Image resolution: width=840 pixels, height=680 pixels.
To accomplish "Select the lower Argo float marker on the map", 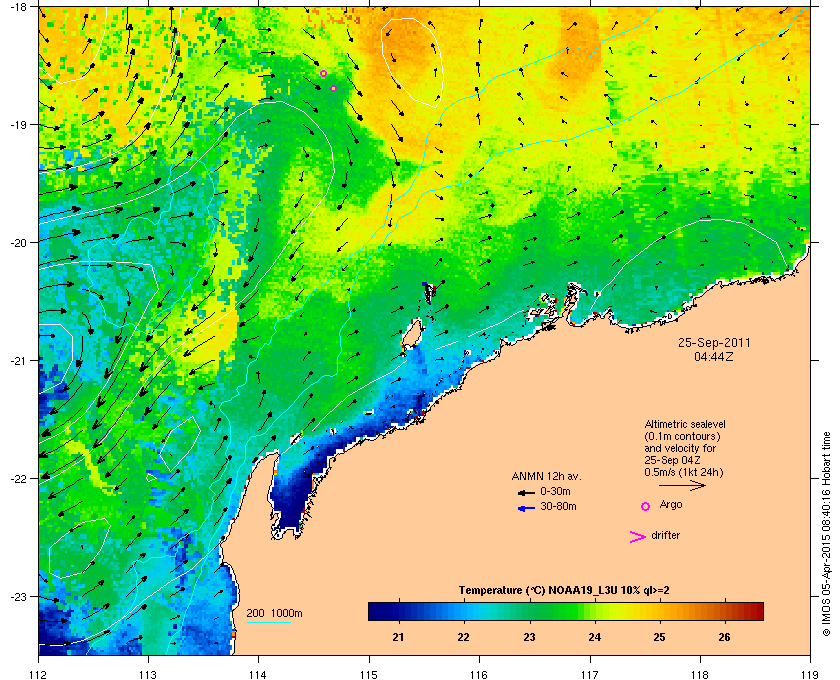I will coord(333,88).
